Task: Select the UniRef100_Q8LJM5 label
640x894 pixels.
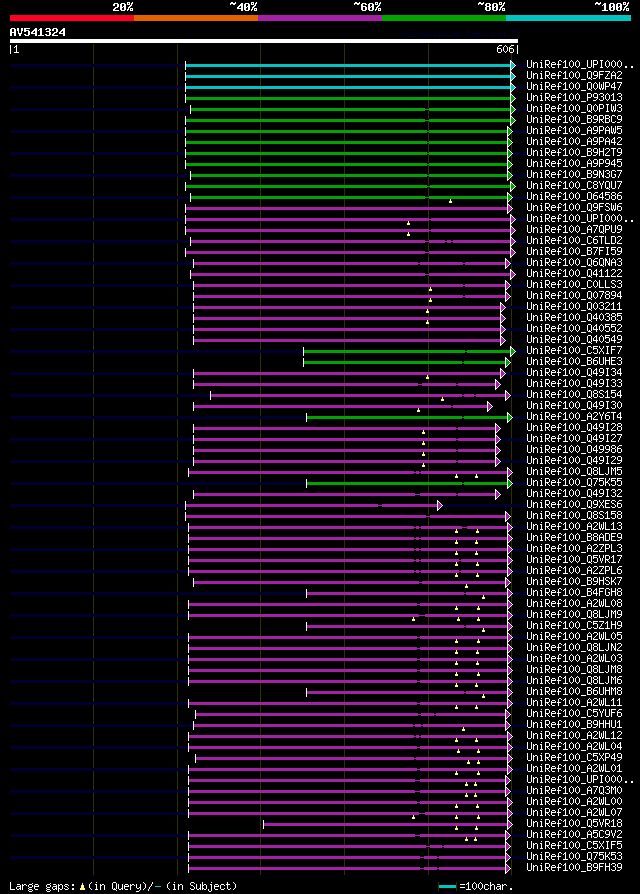Action: pos(574,471)
